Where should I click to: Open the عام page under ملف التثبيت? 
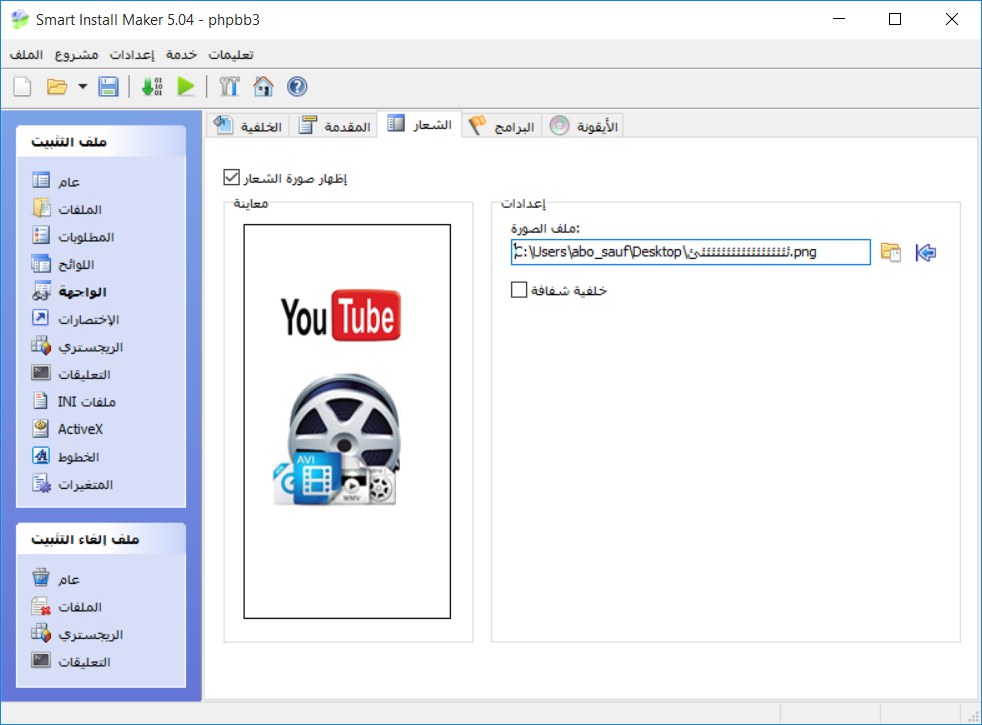pos(56,182)
